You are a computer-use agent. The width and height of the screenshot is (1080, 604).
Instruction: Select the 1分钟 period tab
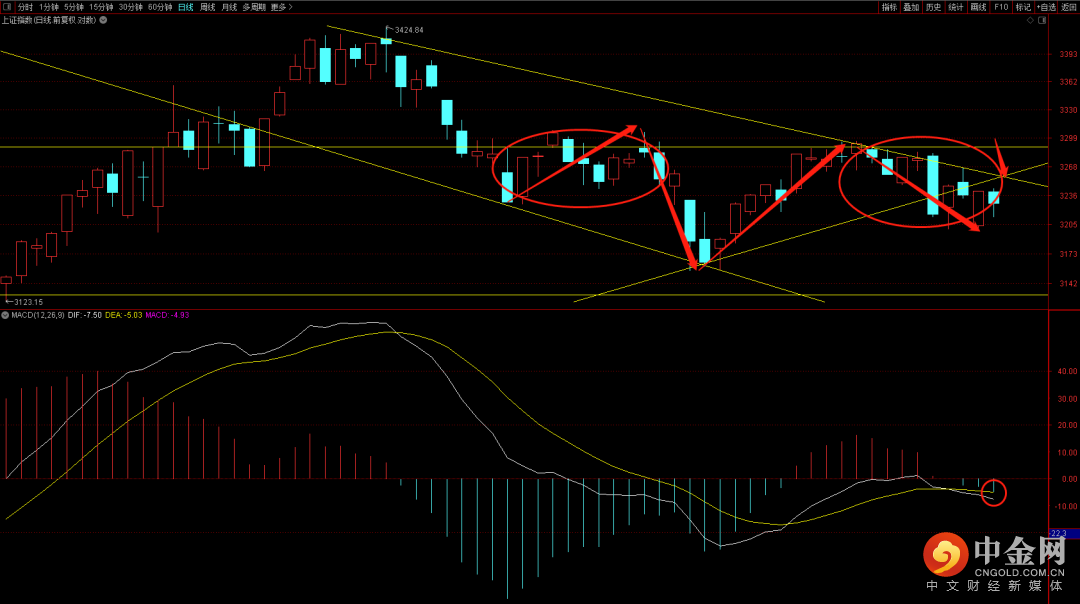pyautogui.click(x=49, y=7)
